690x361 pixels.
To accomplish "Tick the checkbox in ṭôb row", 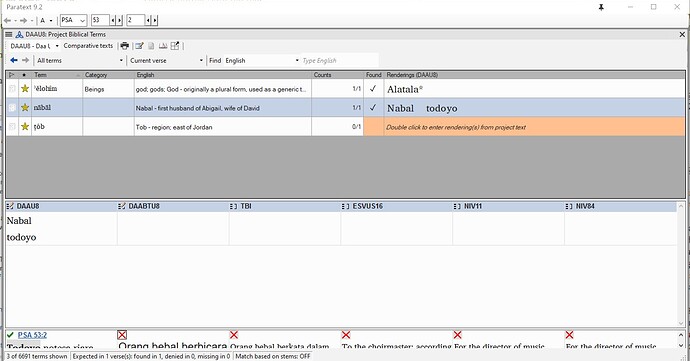I will click(12, 127).
